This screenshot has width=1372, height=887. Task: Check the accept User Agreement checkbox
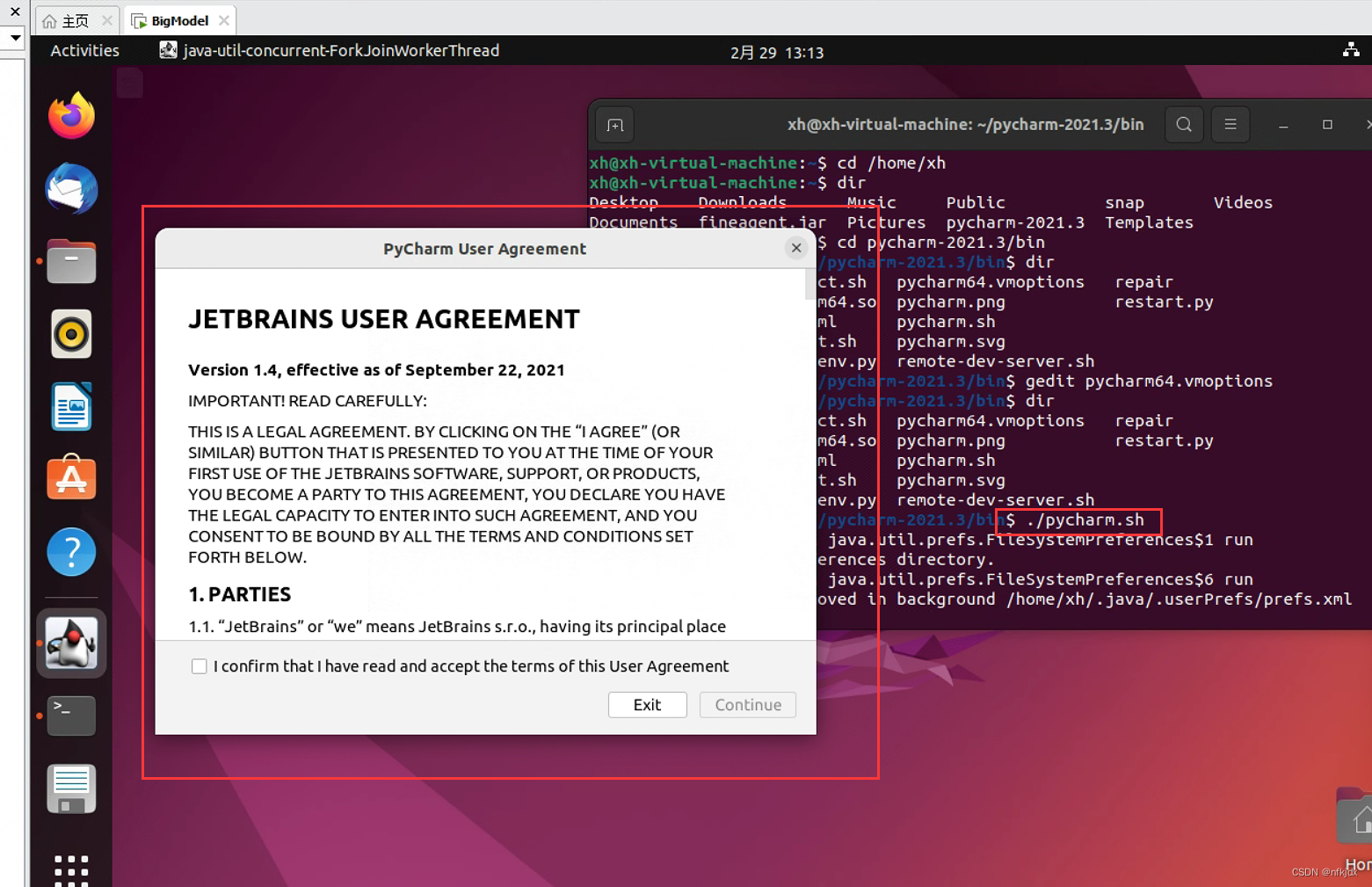(x=200, y=666)
